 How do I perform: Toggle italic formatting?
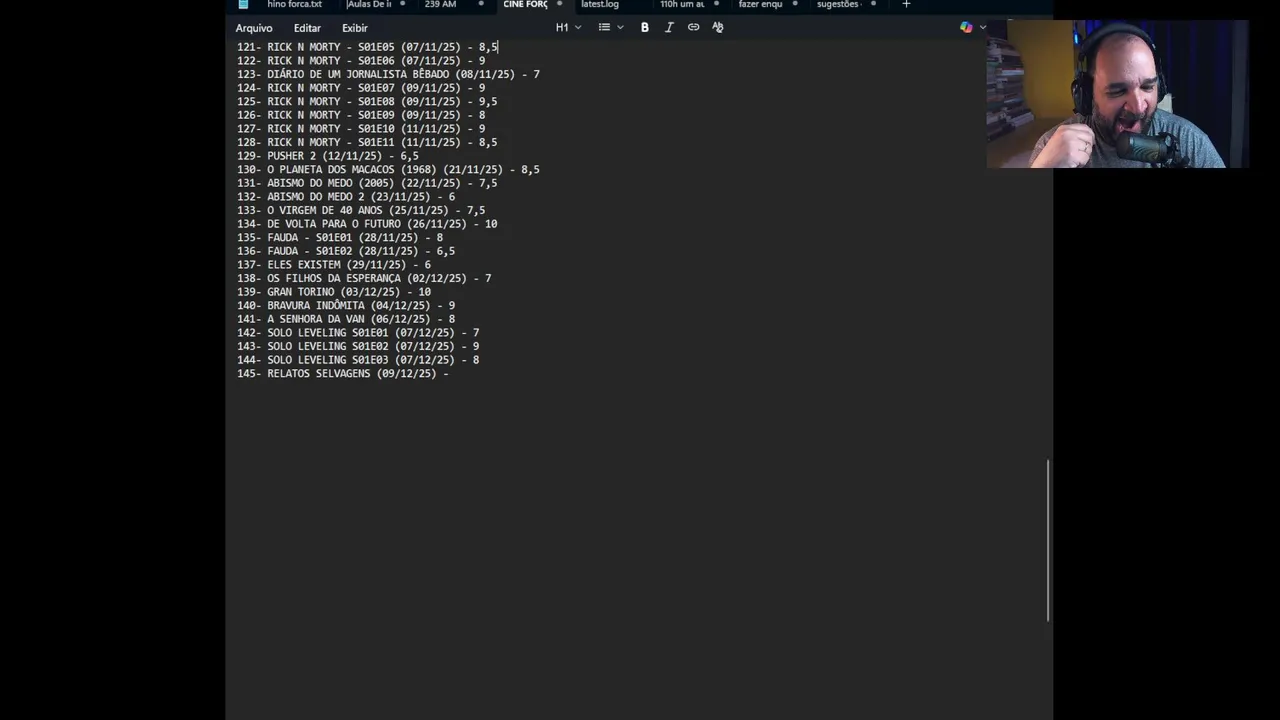(x=669, y=28)
